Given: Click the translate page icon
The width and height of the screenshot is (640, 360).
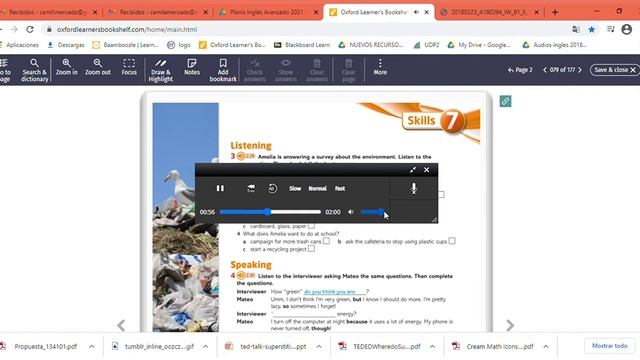Looking at the screenshot, I should point(576,29).
